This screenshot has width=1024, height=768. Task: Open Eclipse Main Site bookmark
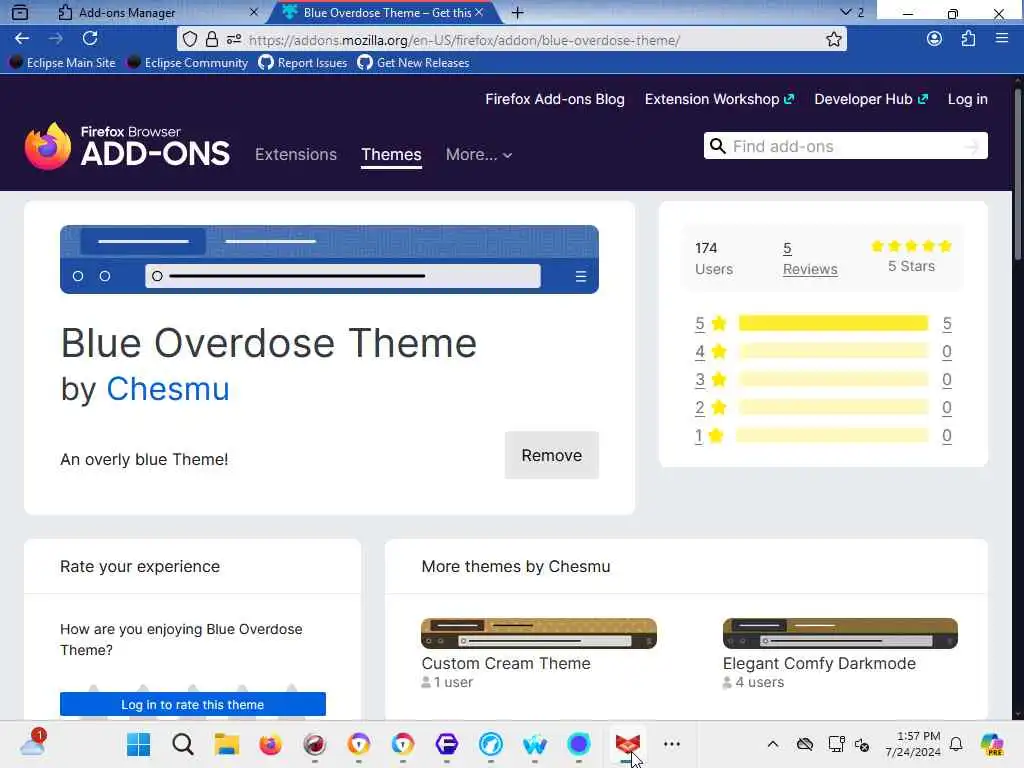tap(63, 63)
